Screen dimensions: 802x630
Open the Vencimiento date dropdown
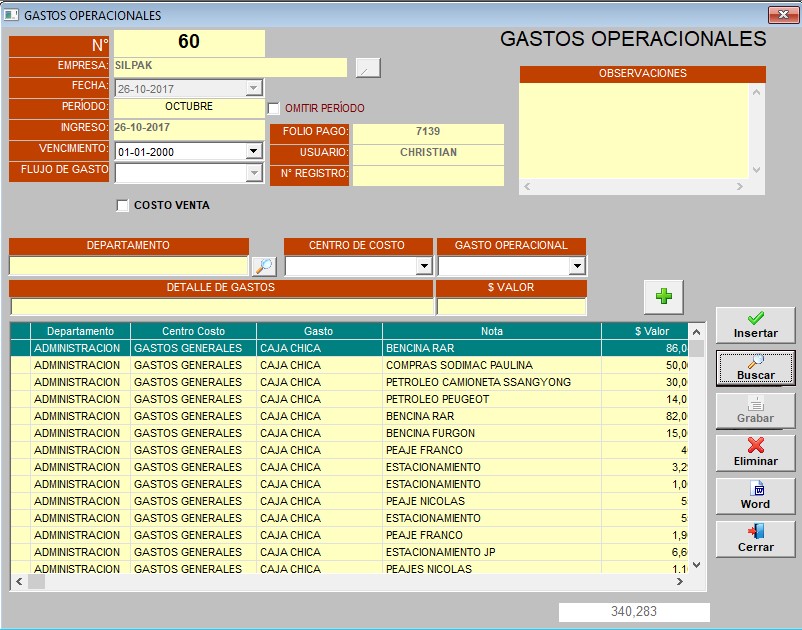pos(254,152)
